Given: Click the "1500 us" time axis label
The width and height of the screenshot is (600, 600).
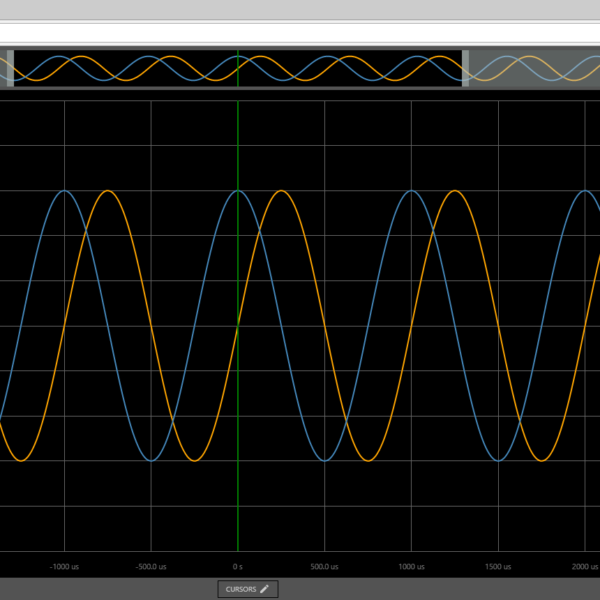Looking at the screenshot, I should 498,567.
